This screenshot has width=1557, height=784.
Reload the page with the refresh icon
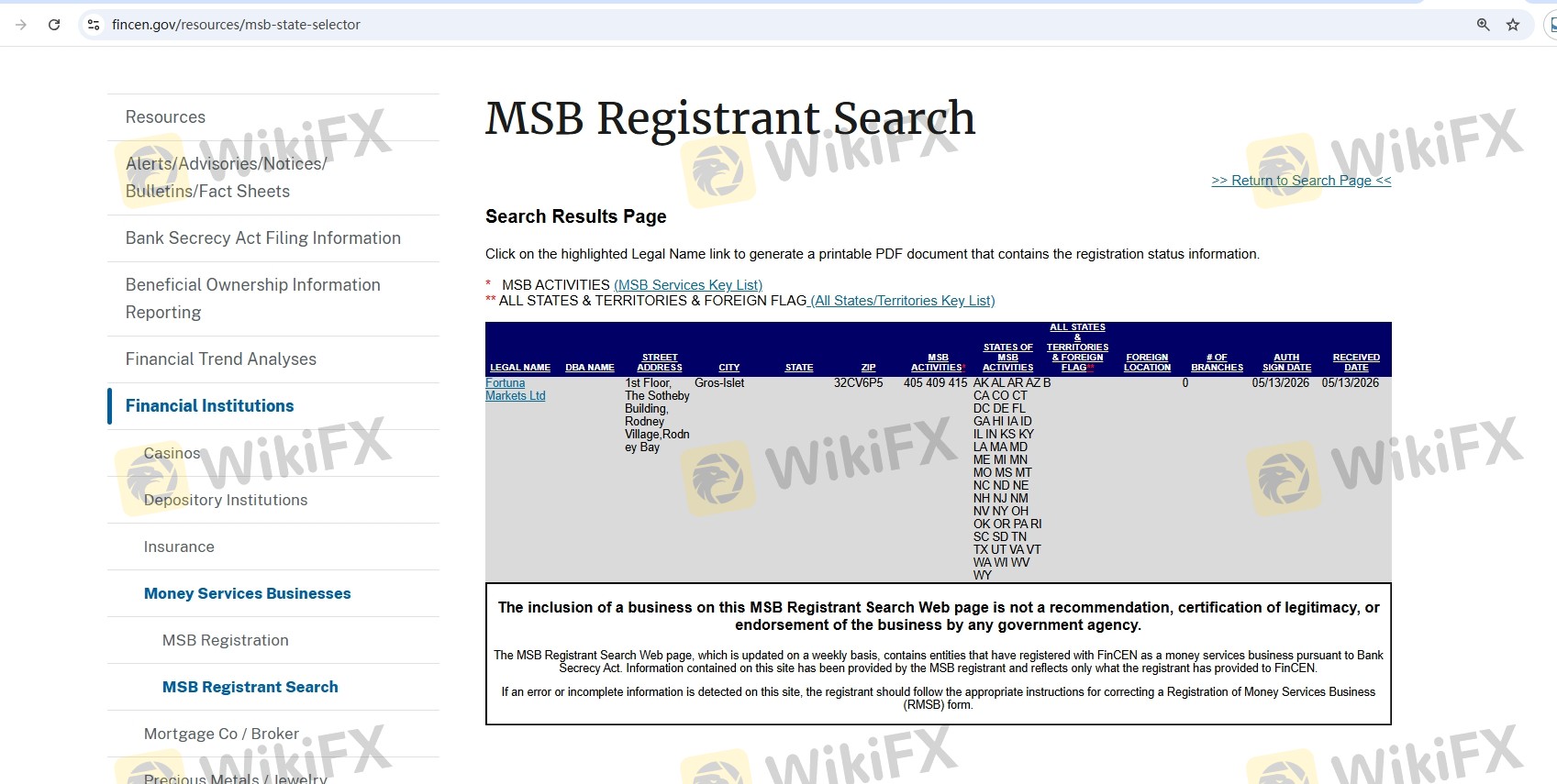point(54,25)
